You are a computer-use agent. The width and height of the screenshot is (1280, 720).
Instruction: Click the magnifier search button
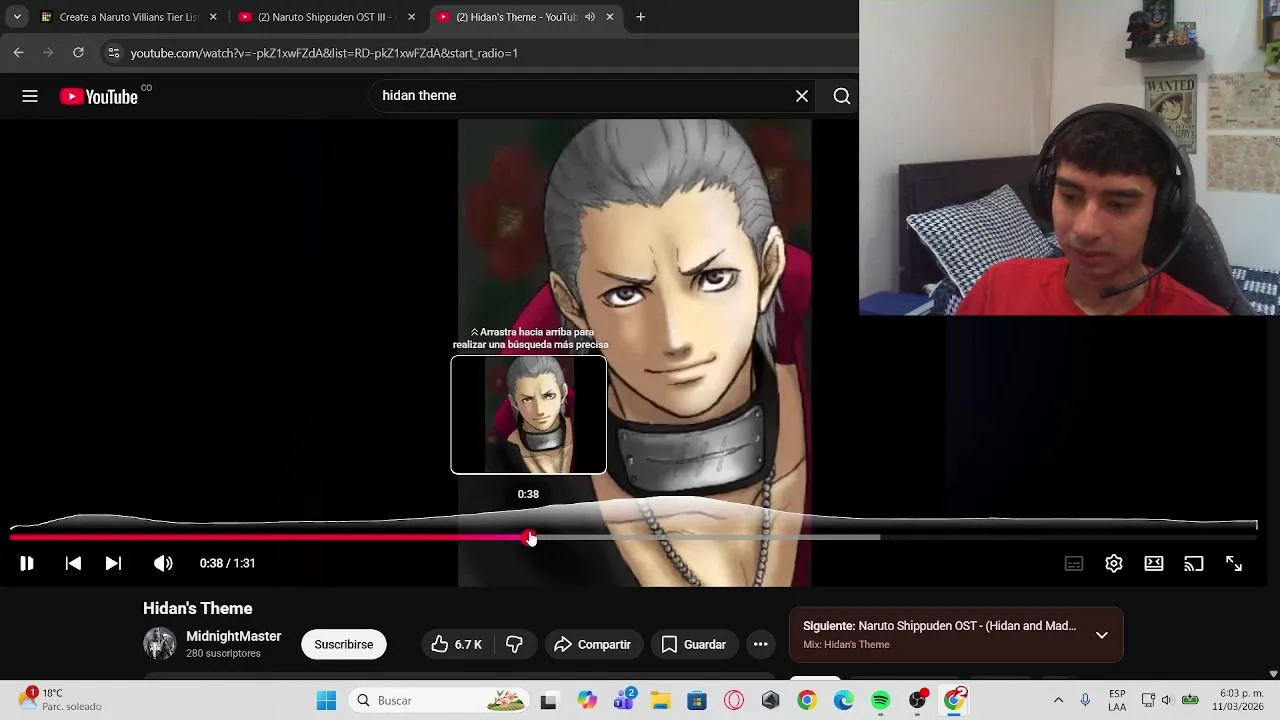[x=842, y=96]
